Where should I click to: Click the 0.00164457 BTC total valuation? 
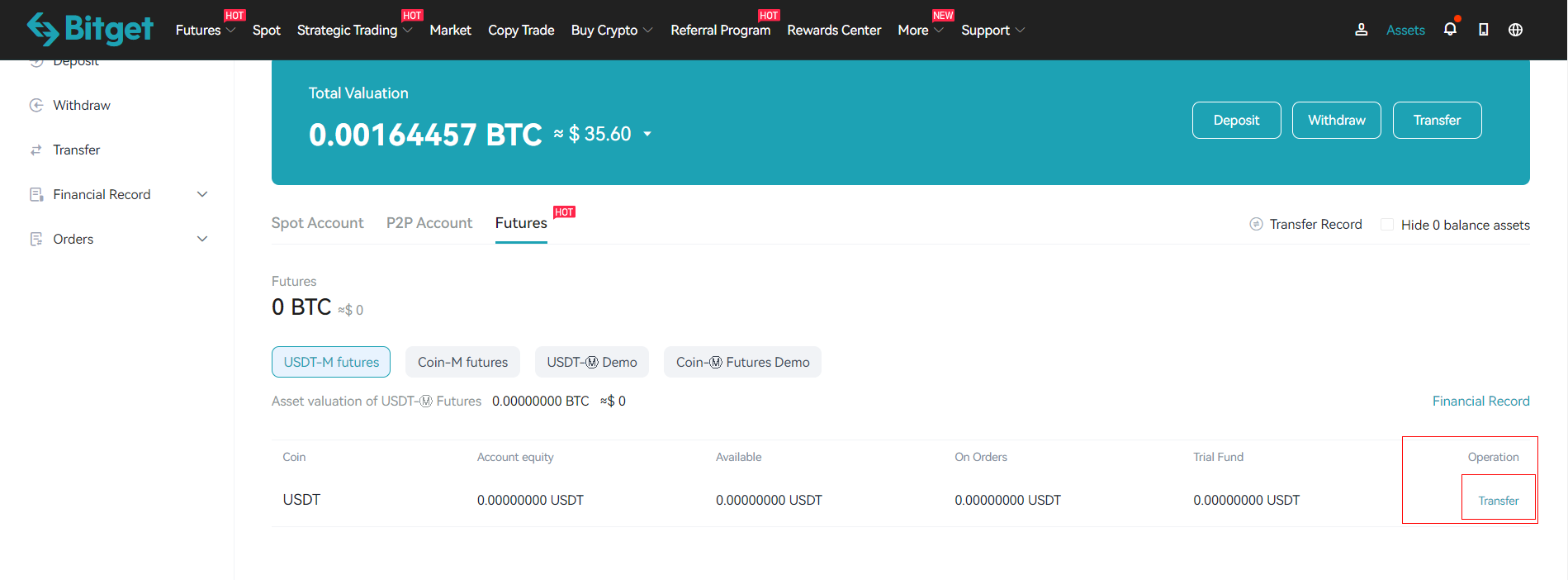coord(425,134)
